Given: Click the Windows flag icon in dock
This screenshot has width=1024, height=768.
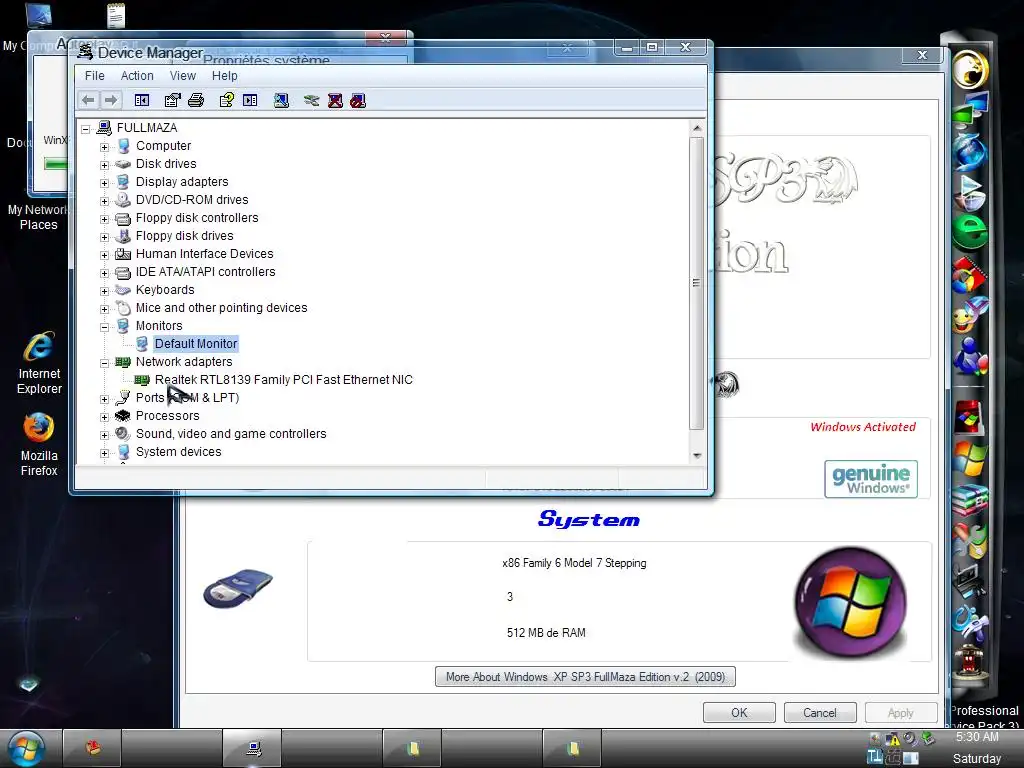Looking at the screenshot, I should [970, 458].
